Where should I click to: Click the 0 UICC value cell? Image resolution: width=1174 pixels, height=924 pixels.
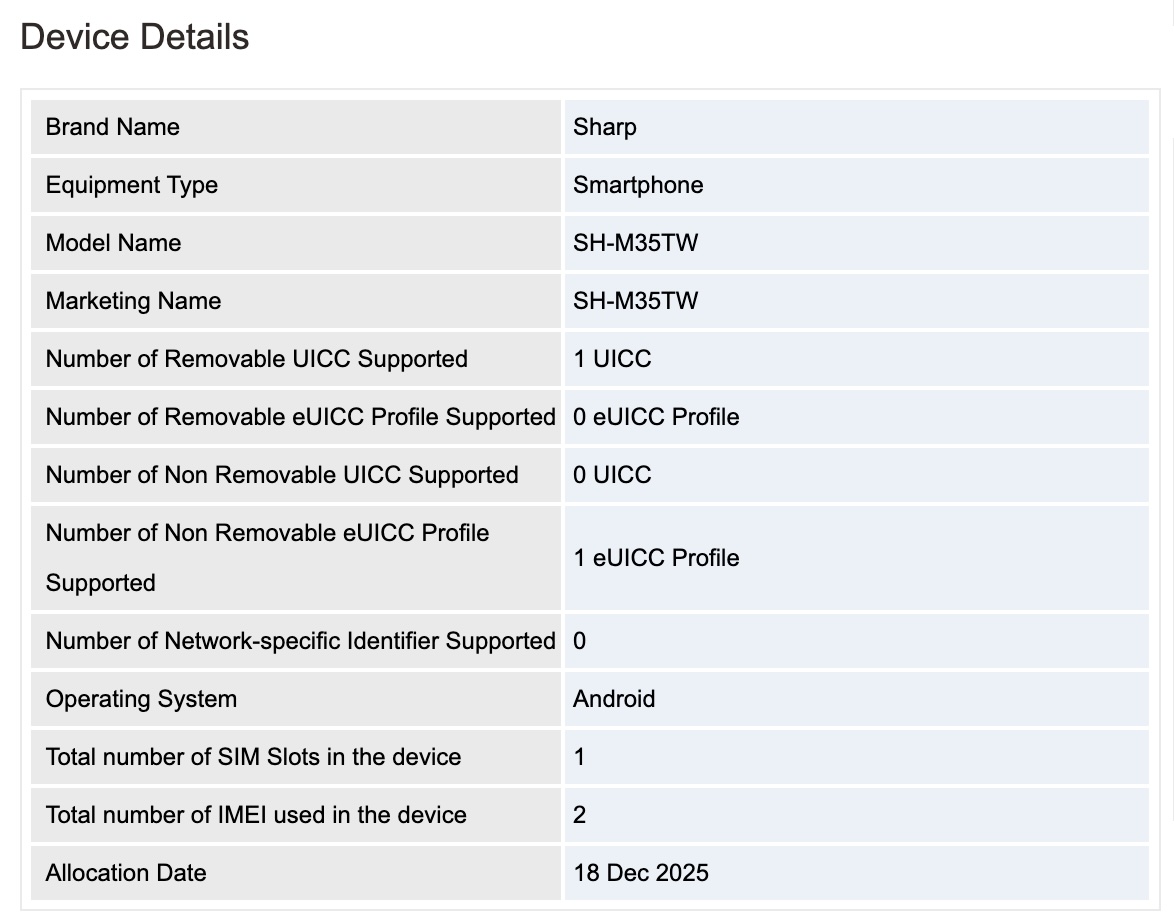point(612,475)
